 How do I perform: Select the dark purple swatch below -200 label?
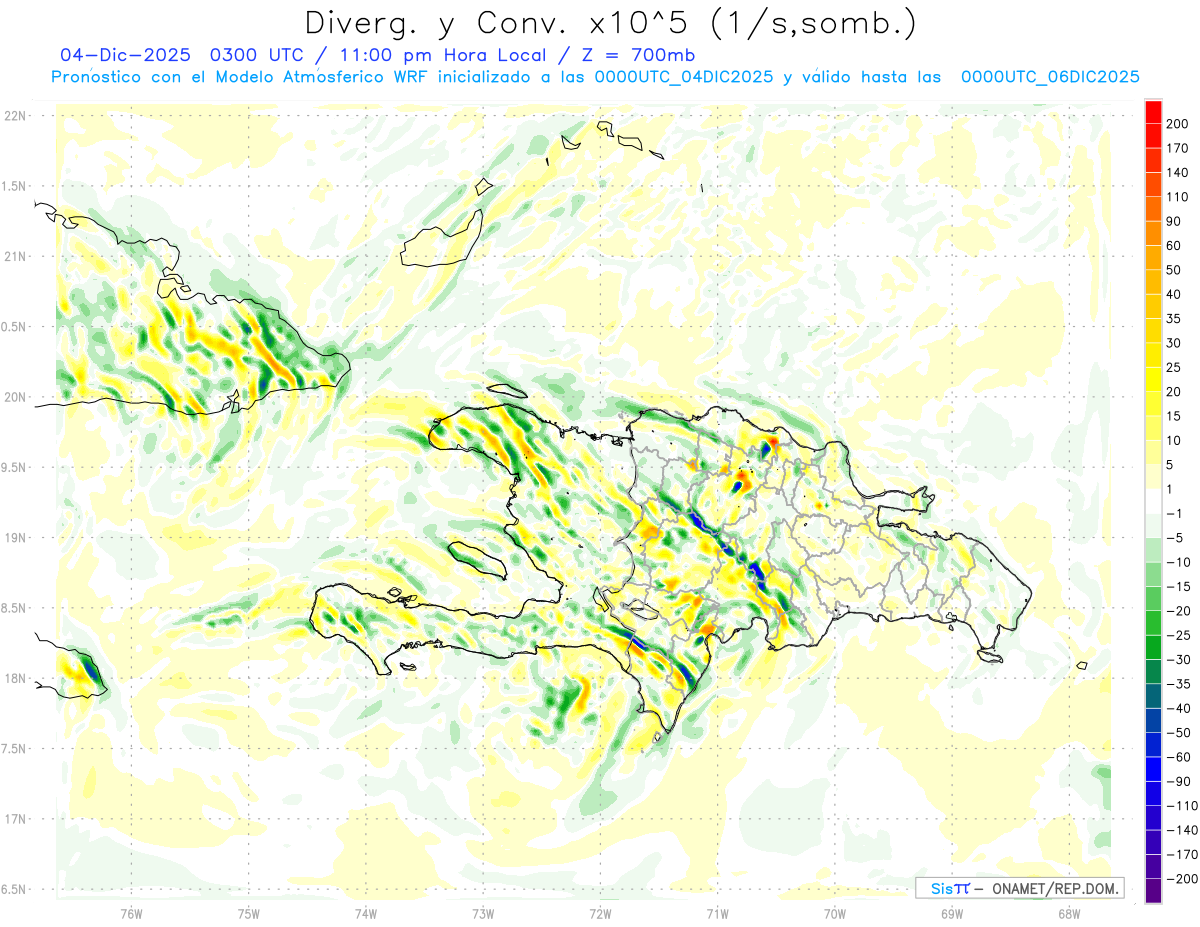click(1153, 891)
